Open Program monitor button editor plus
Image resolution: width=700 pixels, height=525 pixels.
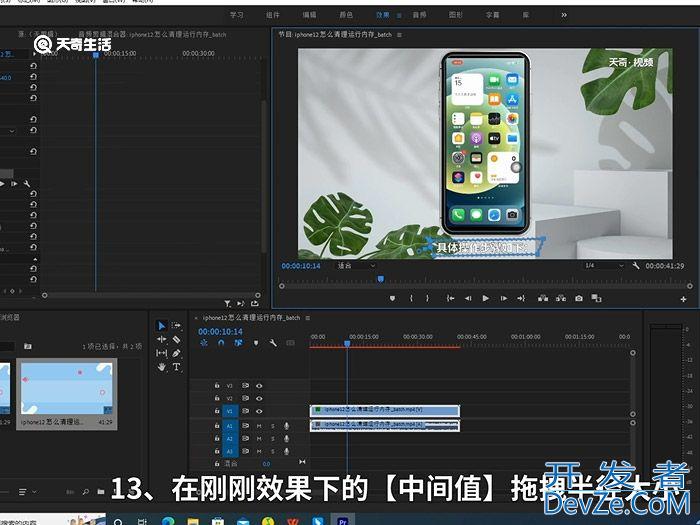coord(683,299)
